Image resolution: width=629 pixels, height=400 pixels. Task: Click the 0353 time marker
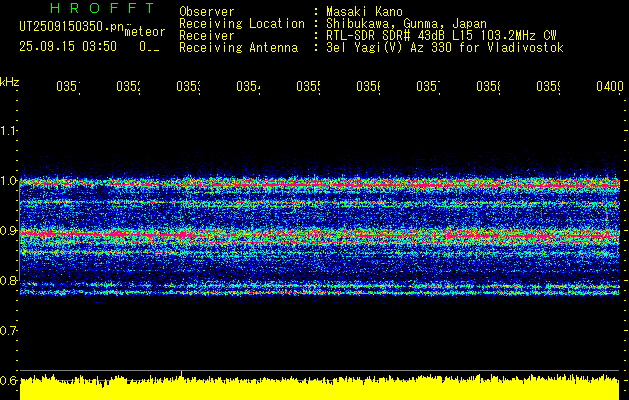[x=189, y=86]
